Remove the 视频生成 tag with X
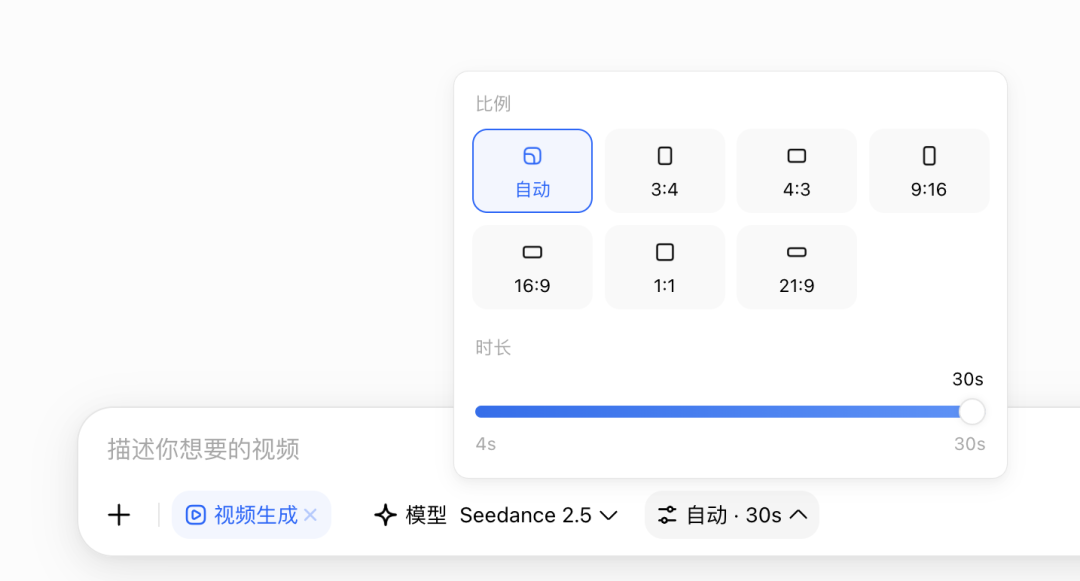The height and width of the screenshot is (581, 1080). click(x=311, y=515)
